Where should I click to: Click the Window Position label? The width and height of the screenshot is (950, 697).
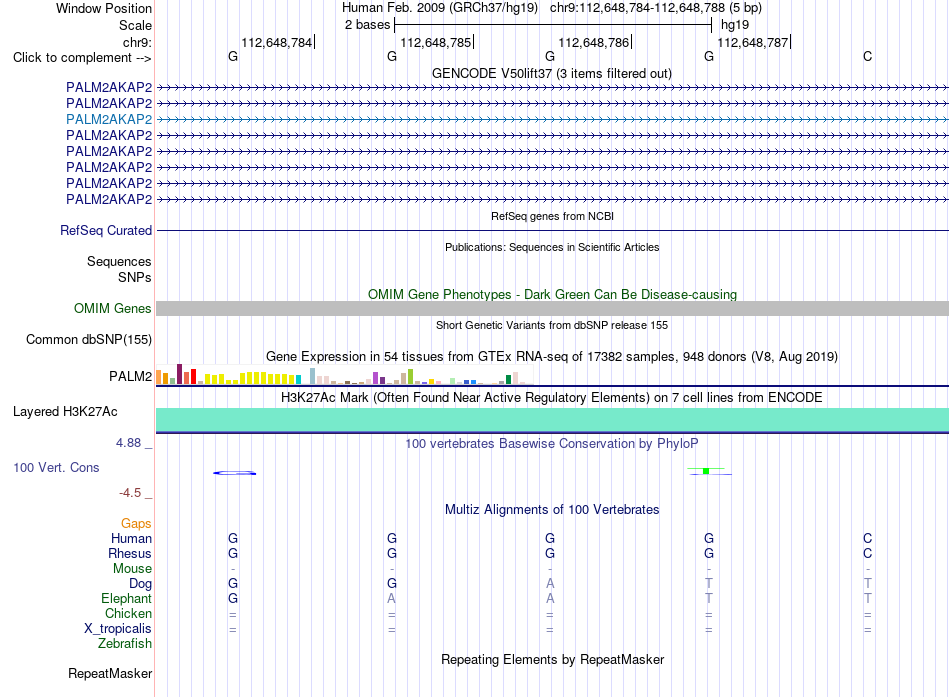[x=104, y=8]
